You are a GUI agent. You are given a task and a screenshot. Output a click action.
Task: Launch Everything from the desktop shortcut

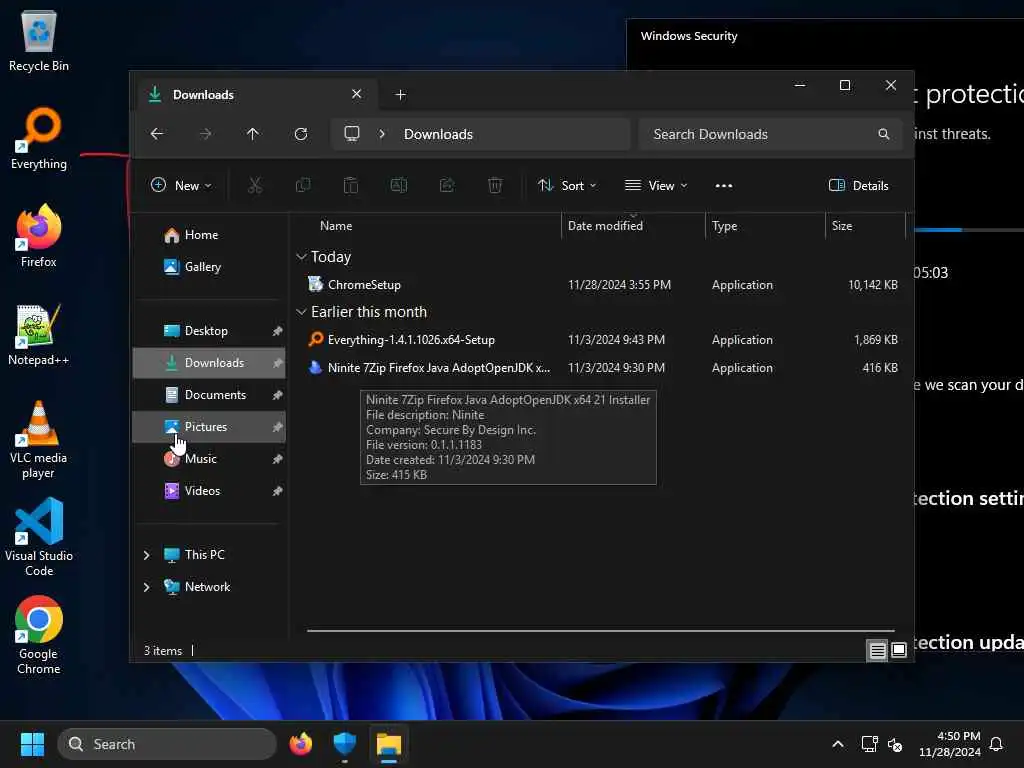[39, 138]
